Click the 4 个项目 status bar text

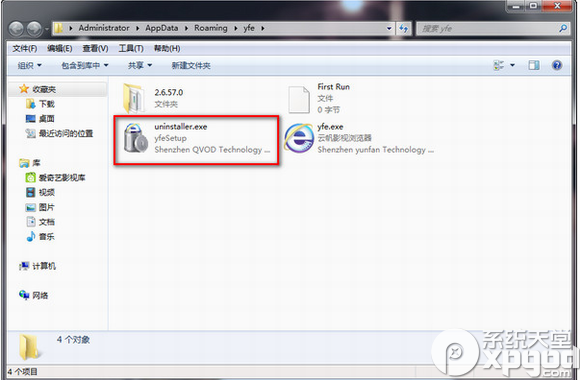(x=22, y=371)
